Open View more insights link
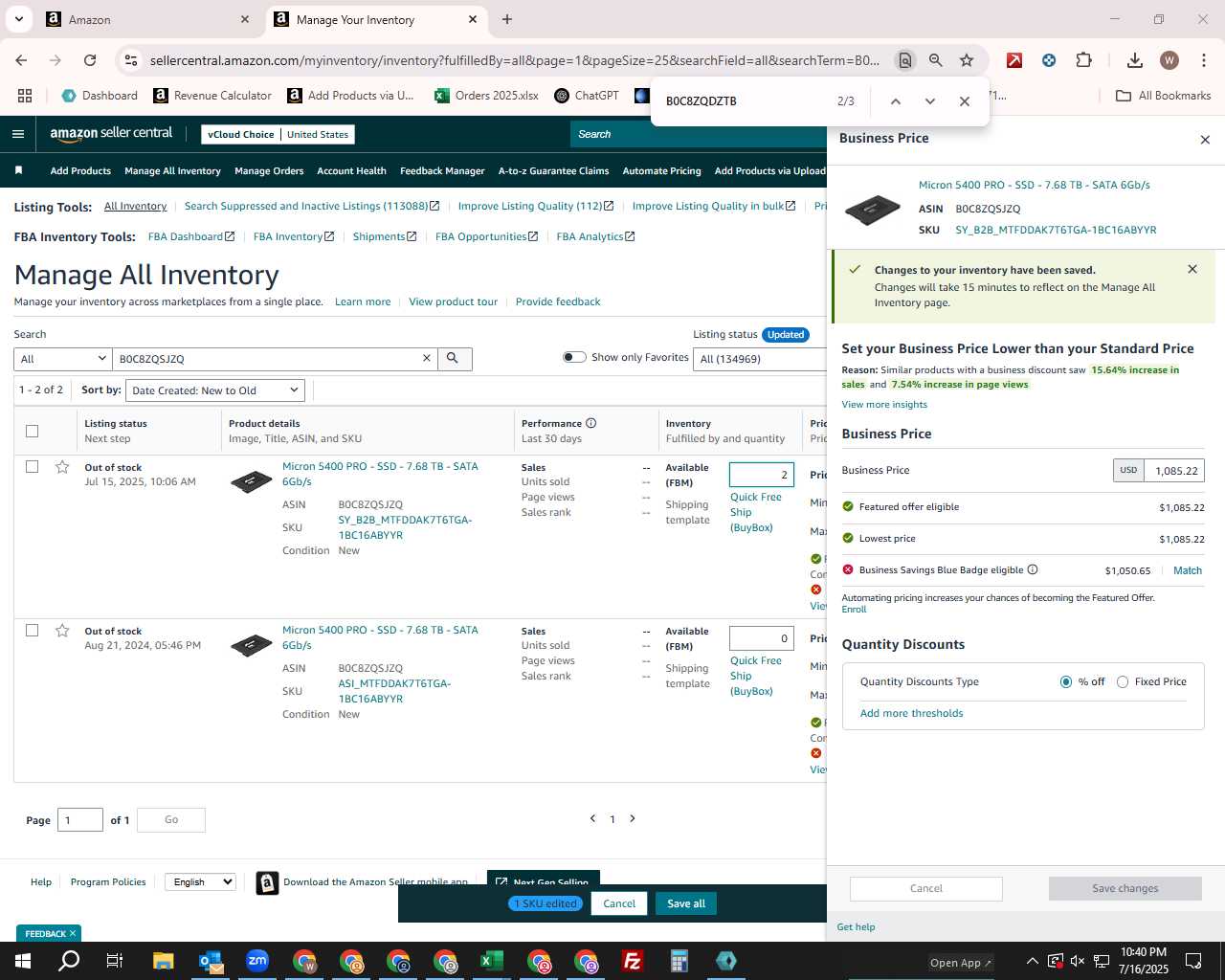The image size is (1225, 980). pos(884,404)
